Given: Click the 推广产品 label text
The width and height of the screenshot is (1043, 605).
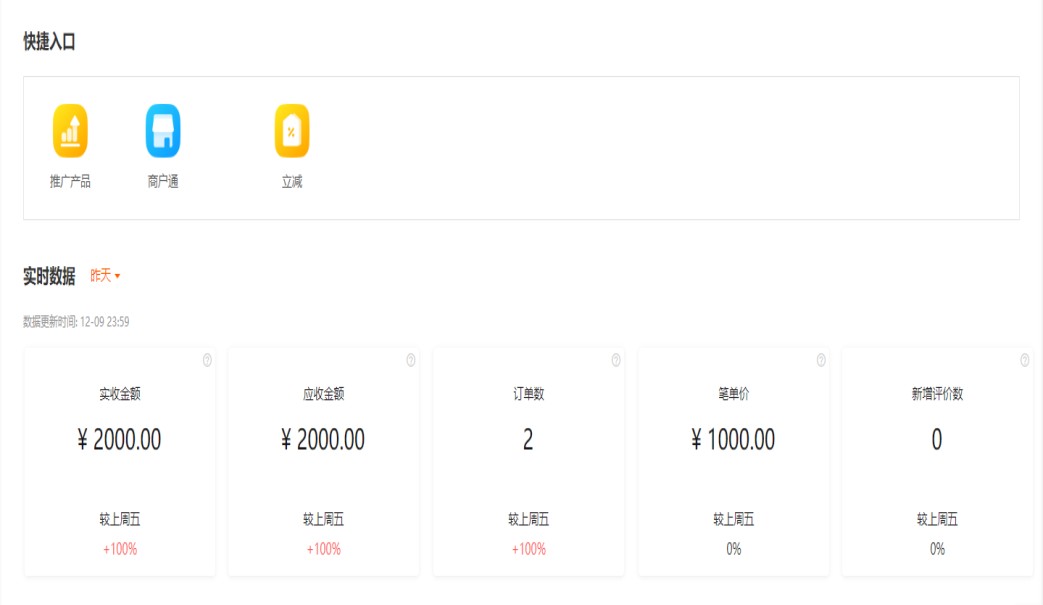Looking at the screenshot, I should [70, 182].
